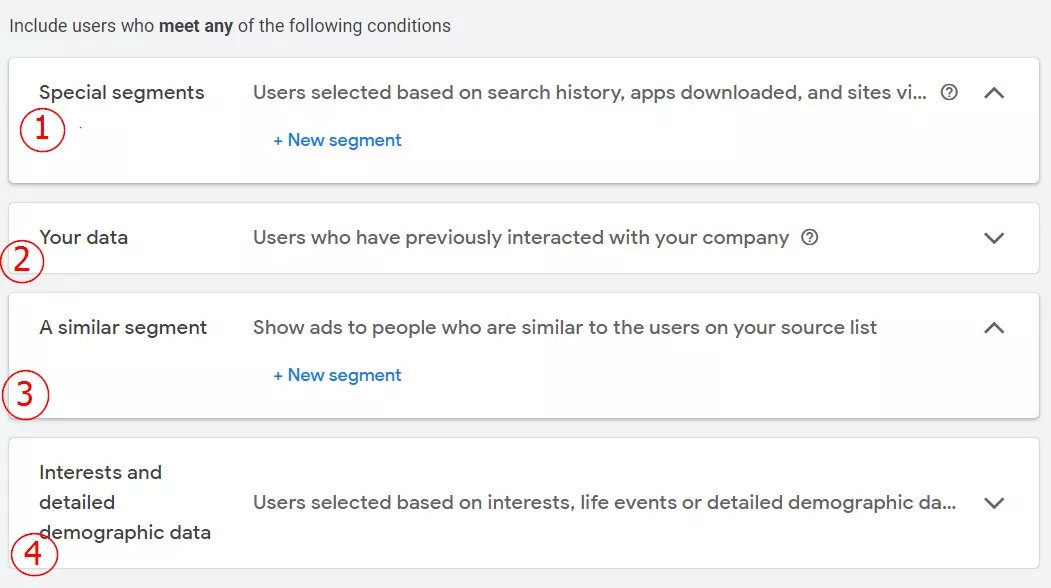Screen dimensions: 1051x588
Task: Click the red circled number 3 marker
Action: click(x=26, y=395)
